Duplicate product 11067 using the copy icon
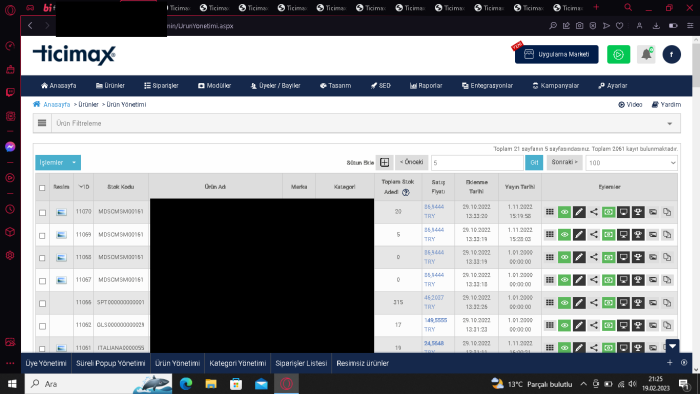Image resolution: width=700 pixels, height=394 pixels. pyautogui.click(x=667, y=280)
